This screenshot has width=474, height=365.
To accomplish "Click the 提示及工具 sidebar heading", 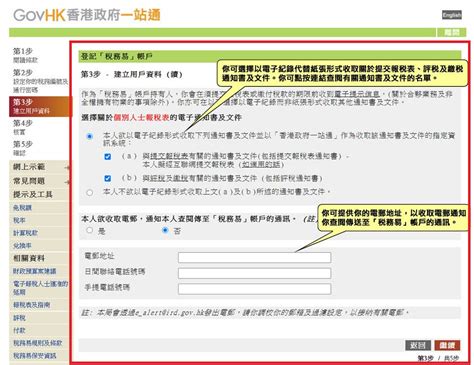I will (x=33, y=194).
